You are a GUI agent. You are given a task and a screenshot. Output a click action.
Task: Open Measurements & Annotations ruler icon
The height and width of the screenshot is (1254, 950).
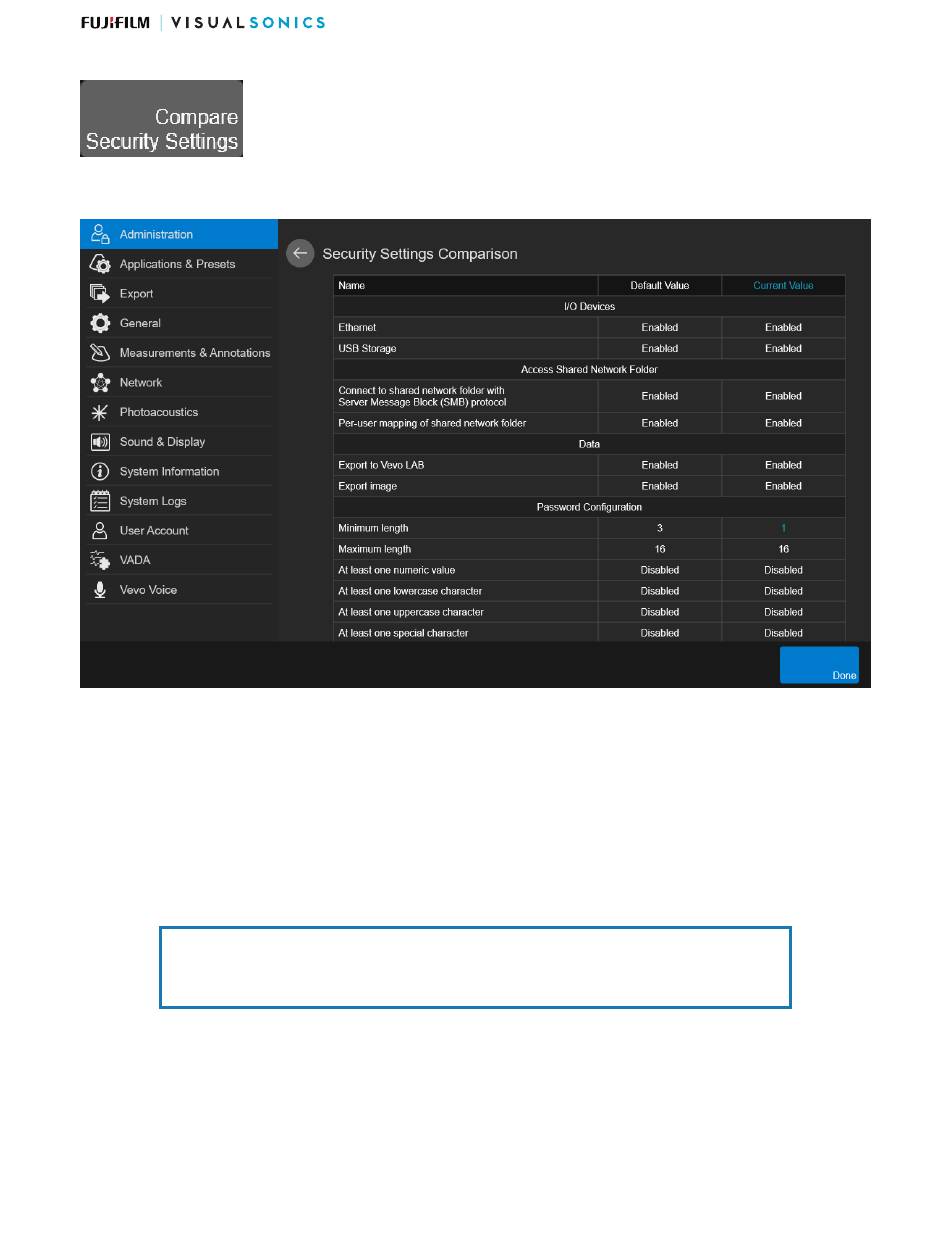(x=100, y=353)
